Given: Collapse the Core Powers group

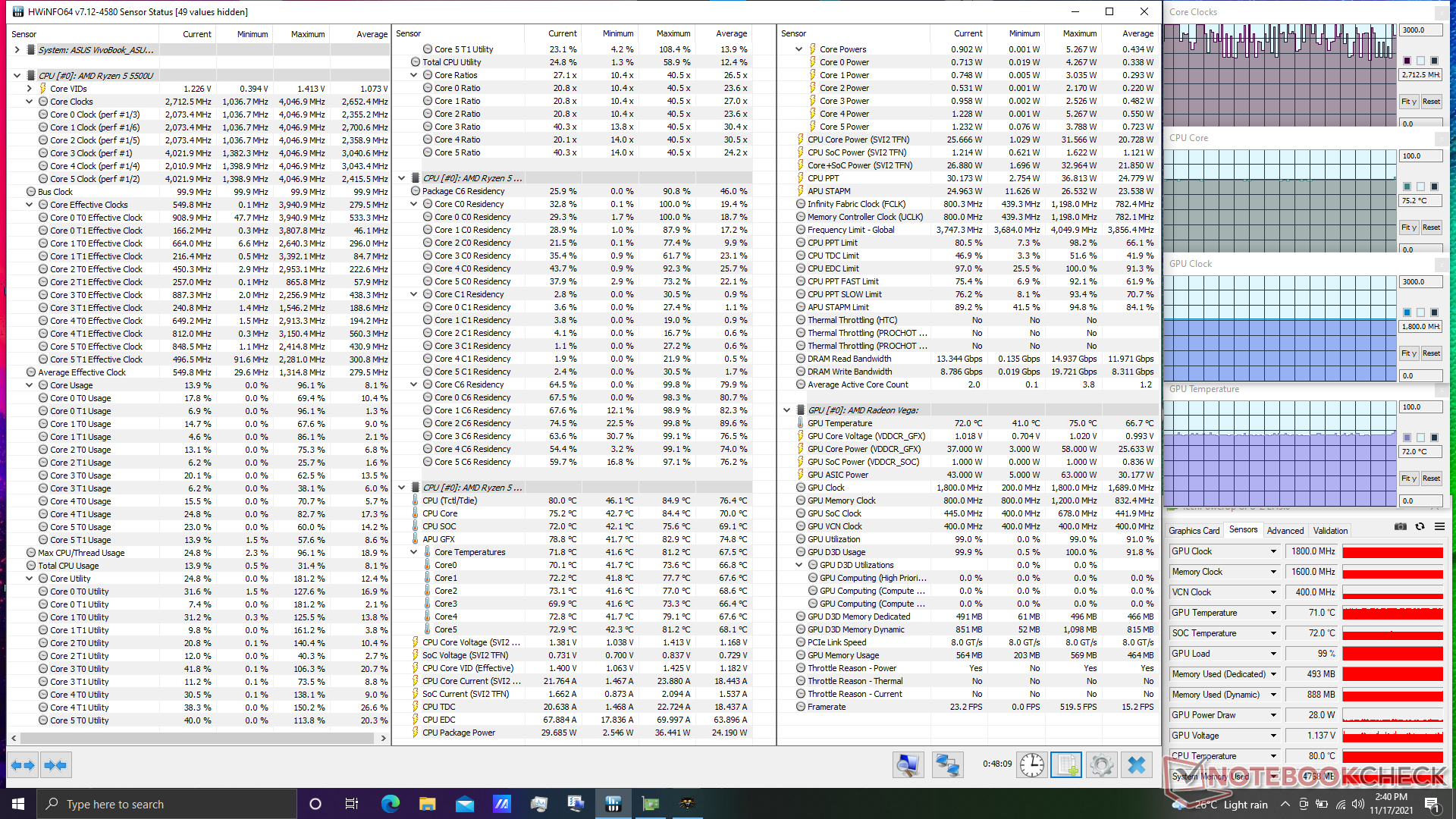Looking at the screenshot, I should click(799, 49).
